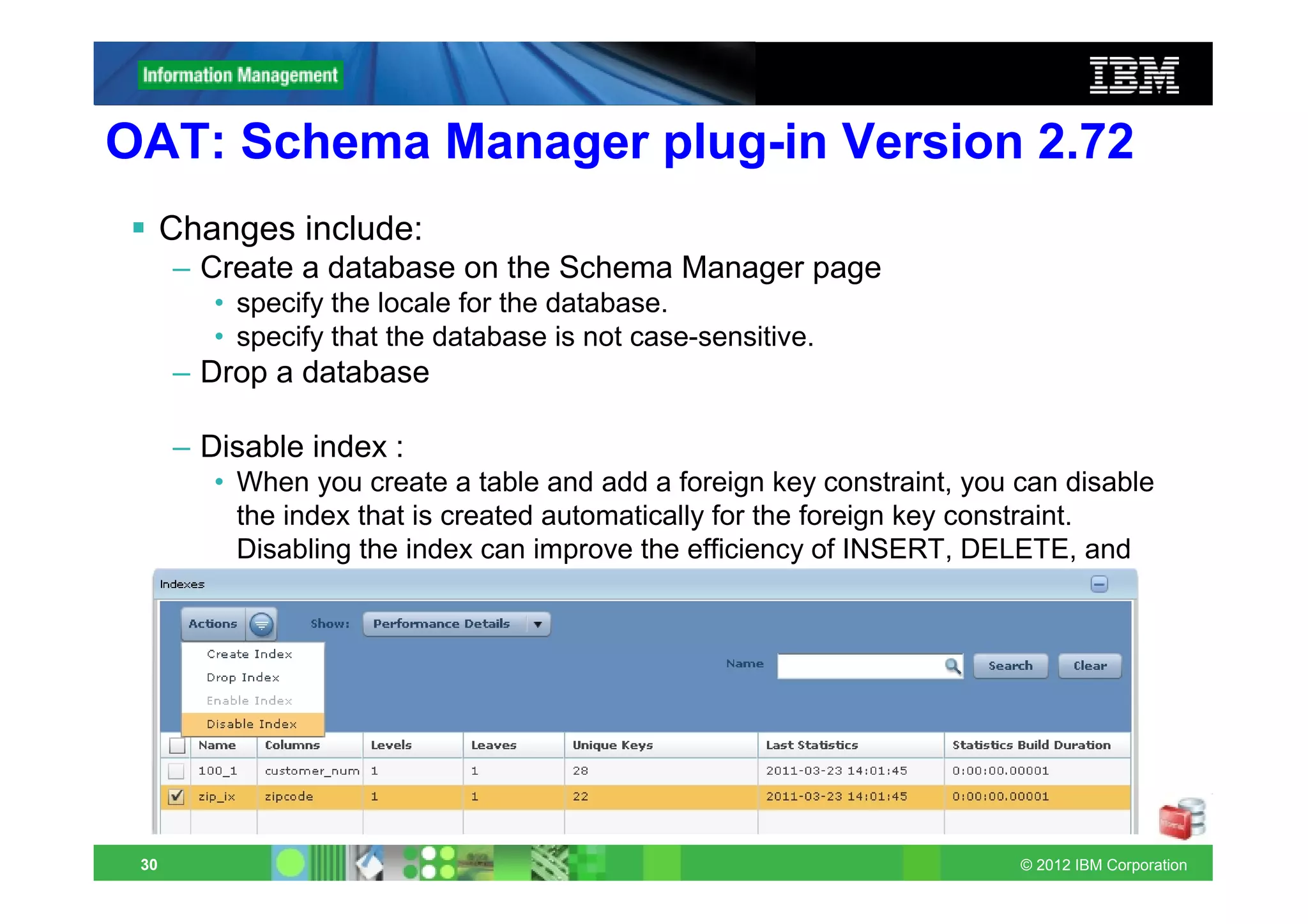Collapse the Indexes panel with minus icon
The width and height of the screenshot is (1308, 924).
point(1099,584)
